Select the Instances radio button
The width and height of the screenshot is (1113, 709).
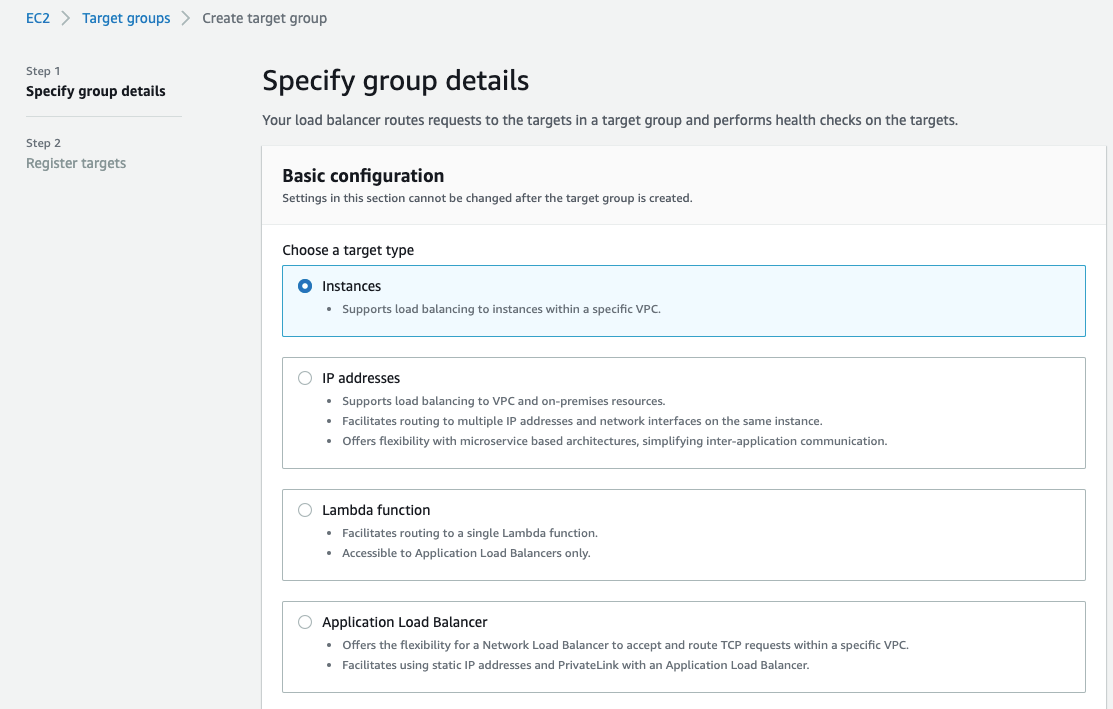(x=305, y=286)
